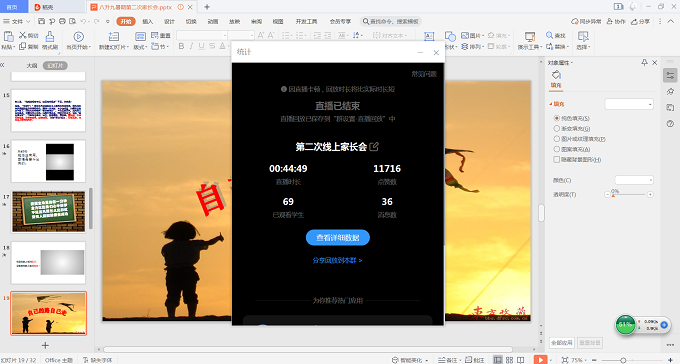Click the orange slideshow play button in status bar

pyautogui.click(x=540, y=360)
